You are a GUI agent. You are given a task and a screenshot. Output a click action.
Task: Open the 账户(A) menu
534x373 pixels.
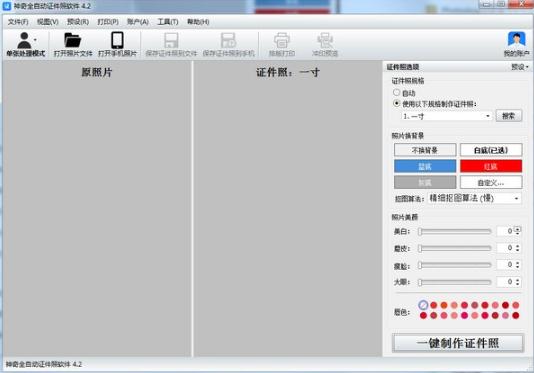(x=138, y=22)
